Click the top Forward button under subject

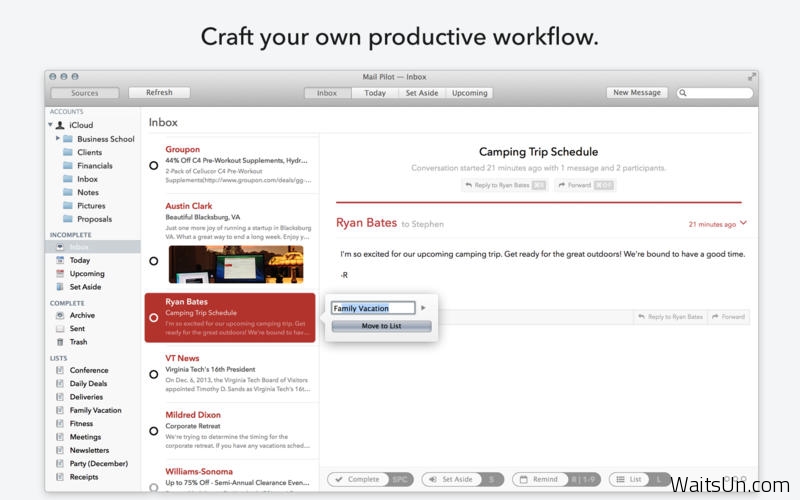tap(585, 185)
